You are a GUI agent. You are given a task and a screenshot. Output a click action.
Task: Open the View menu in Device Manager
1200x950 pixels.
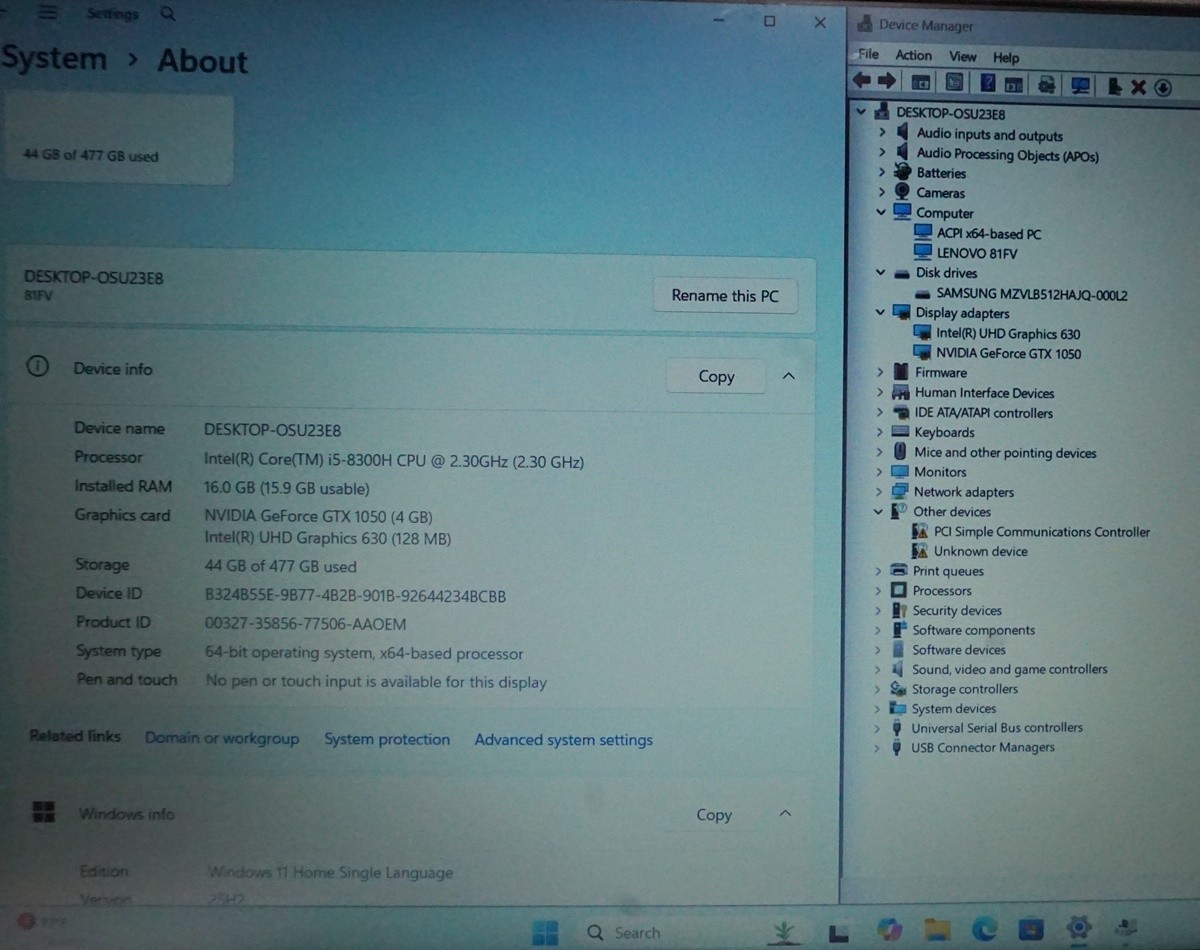pos(962,57)
